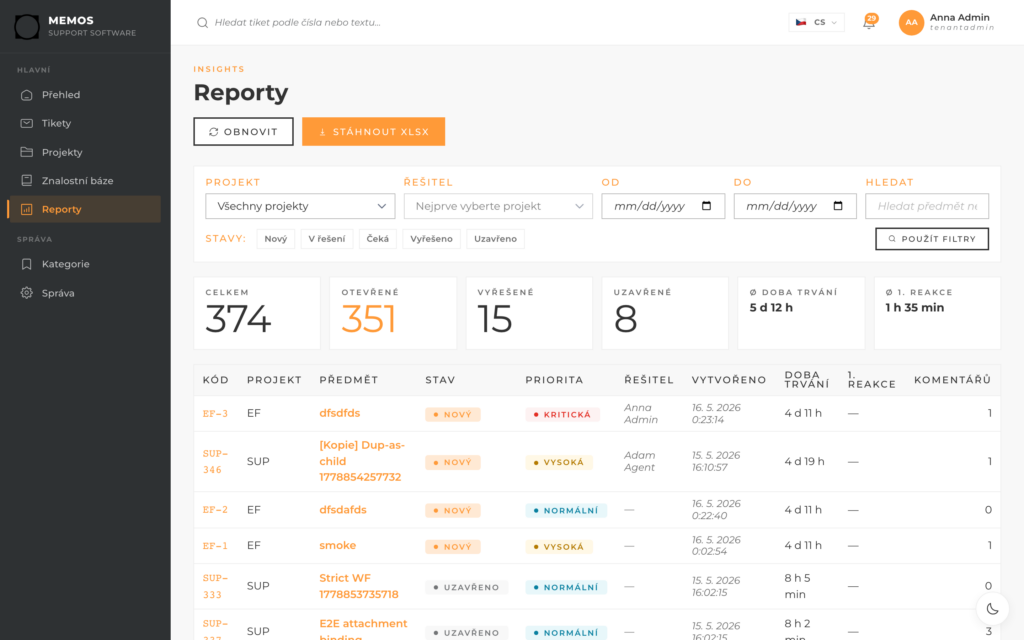Click the Otevřené 351 stat card
This screenshot has width=1024, height=640.
pos(393,313)
